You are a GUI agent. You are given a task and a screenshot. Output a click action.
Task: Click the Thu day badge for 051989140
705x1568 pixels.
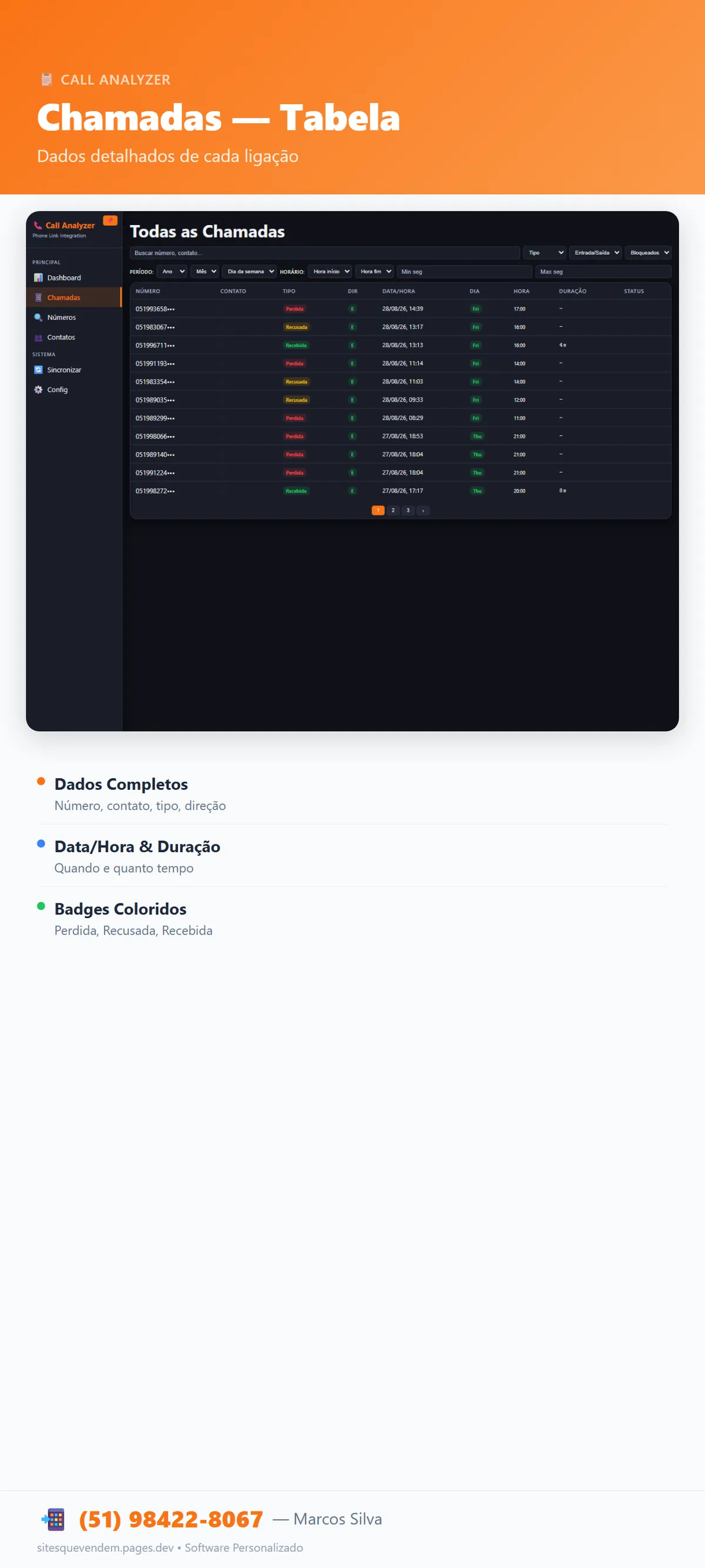click(x=477, y=455)
